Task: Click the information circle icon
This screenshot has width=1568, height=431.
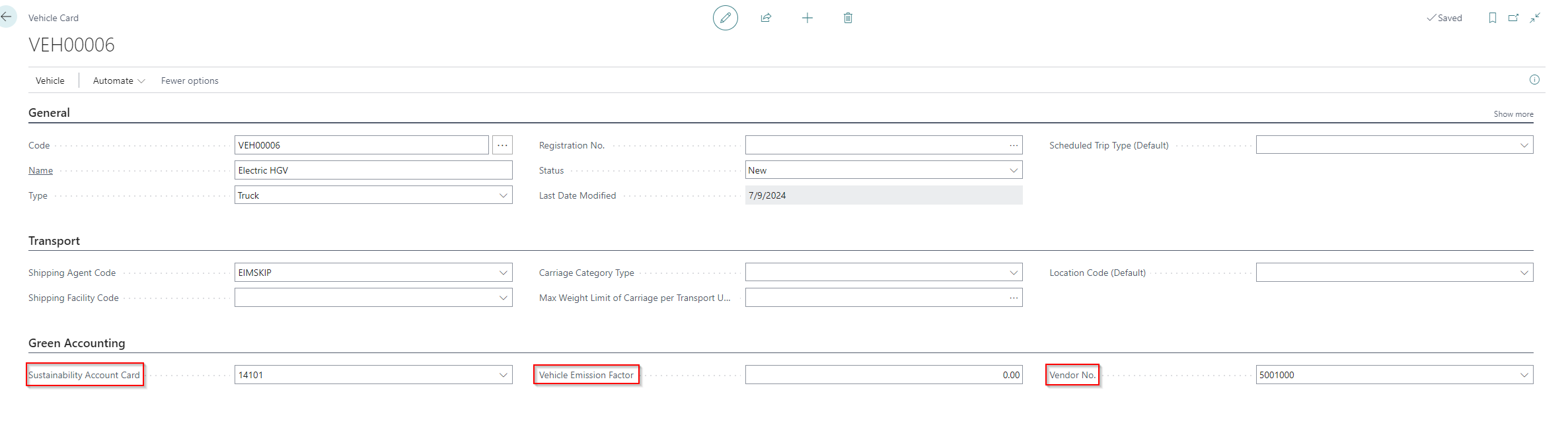Action: (1534, 80)
